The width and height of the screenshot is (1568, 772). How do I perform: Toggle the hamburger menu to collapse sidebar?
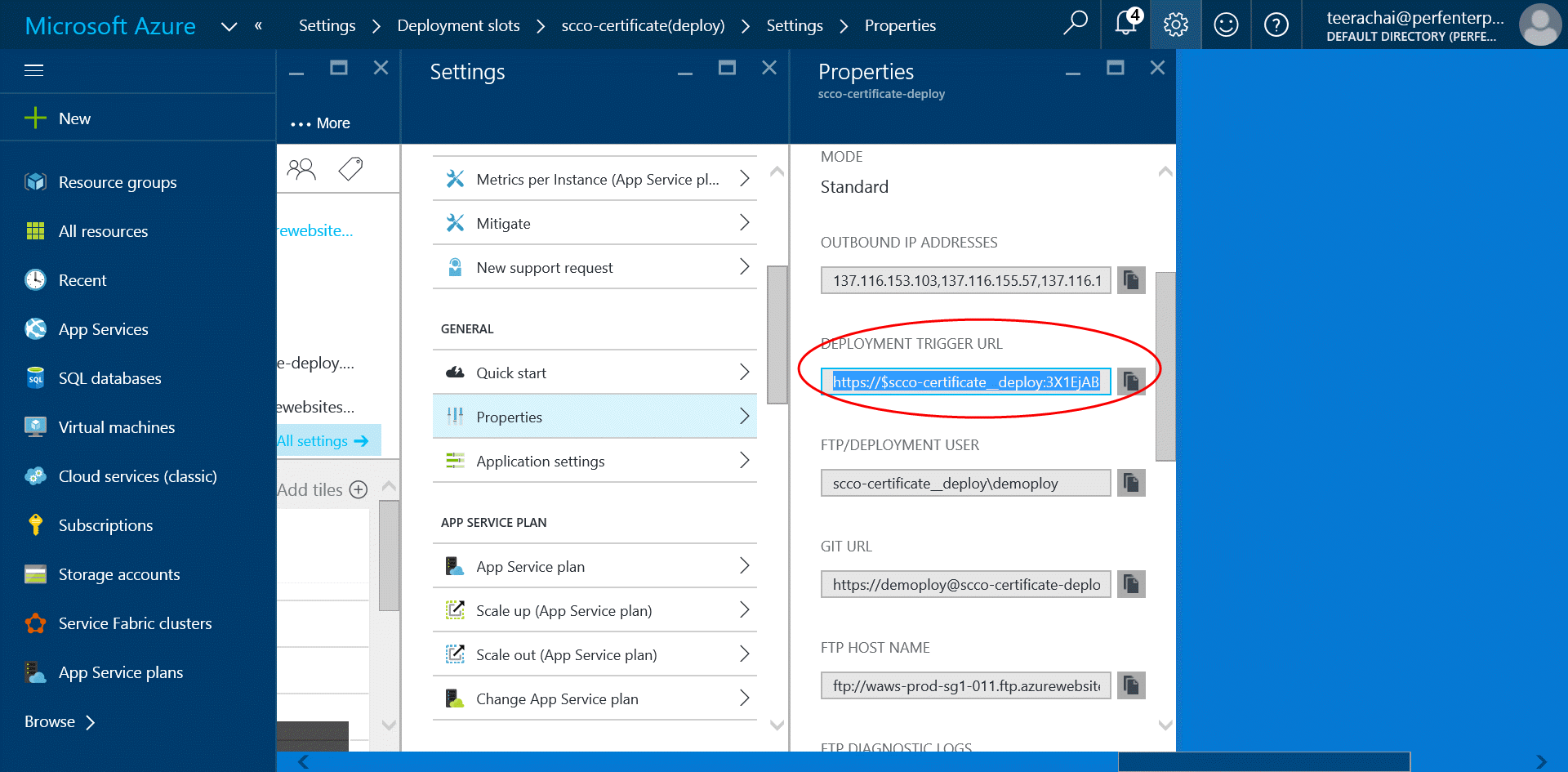pos(34,70)
